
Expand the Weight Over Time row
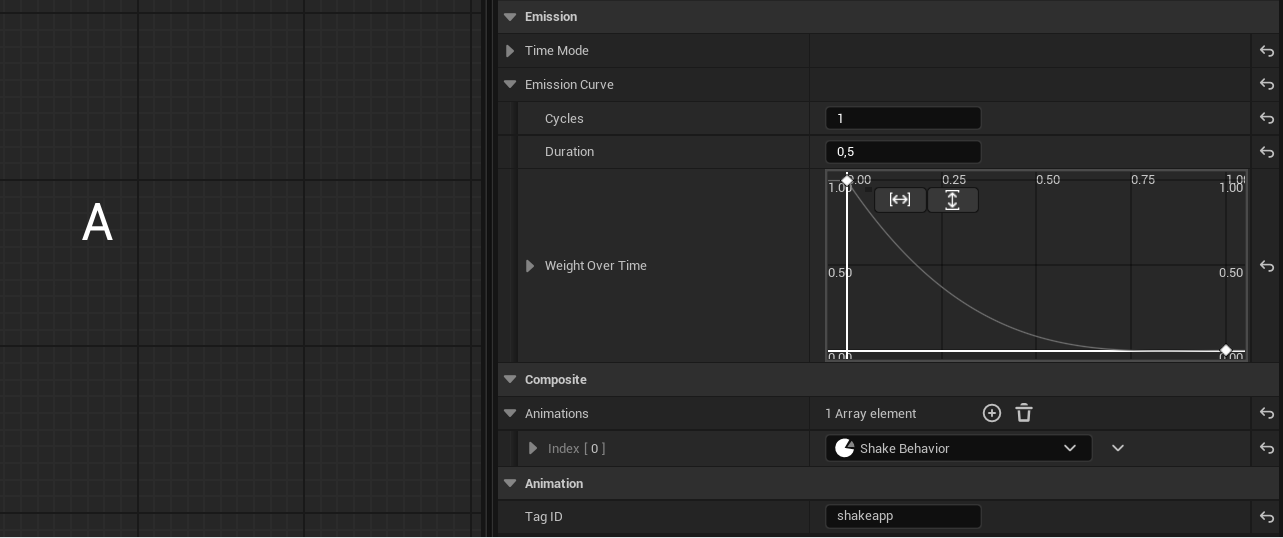(530, 266)
